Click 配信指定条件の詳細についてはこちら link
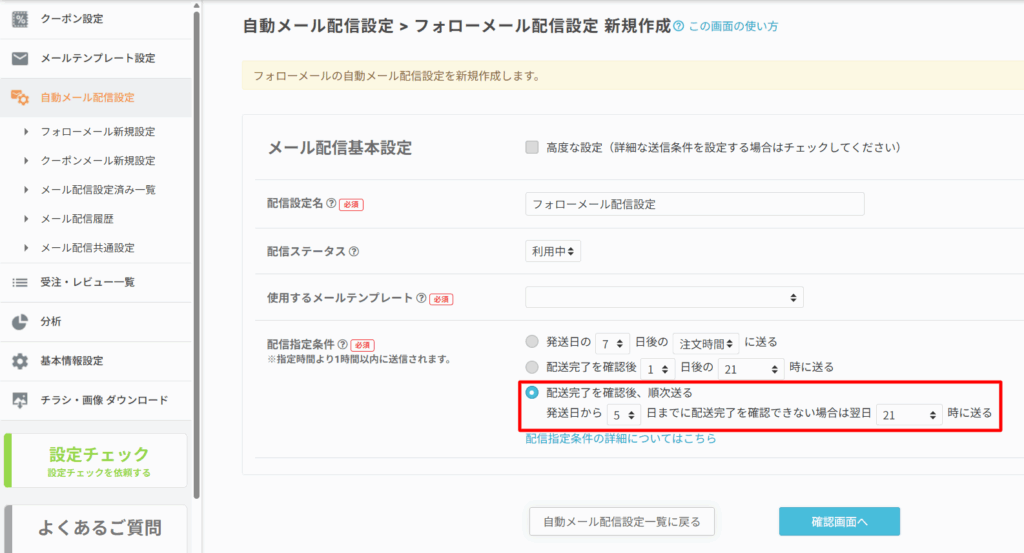 click(x=620, y=438)
